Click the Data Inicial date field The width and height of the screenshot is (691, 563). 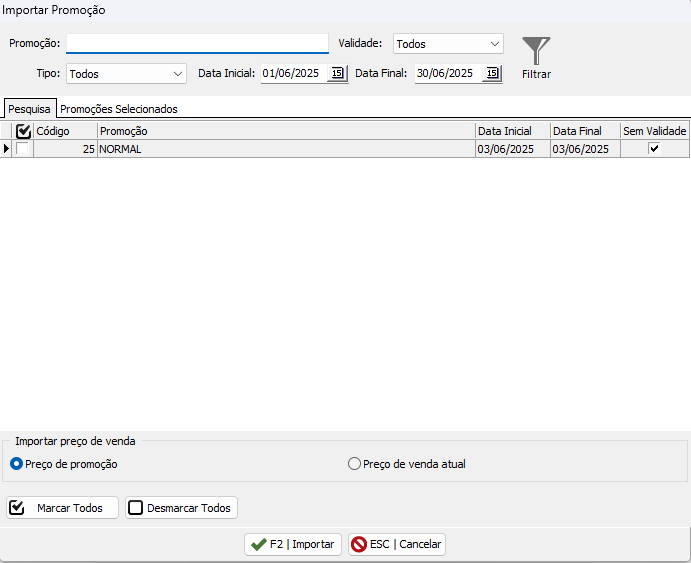point(294,73)
